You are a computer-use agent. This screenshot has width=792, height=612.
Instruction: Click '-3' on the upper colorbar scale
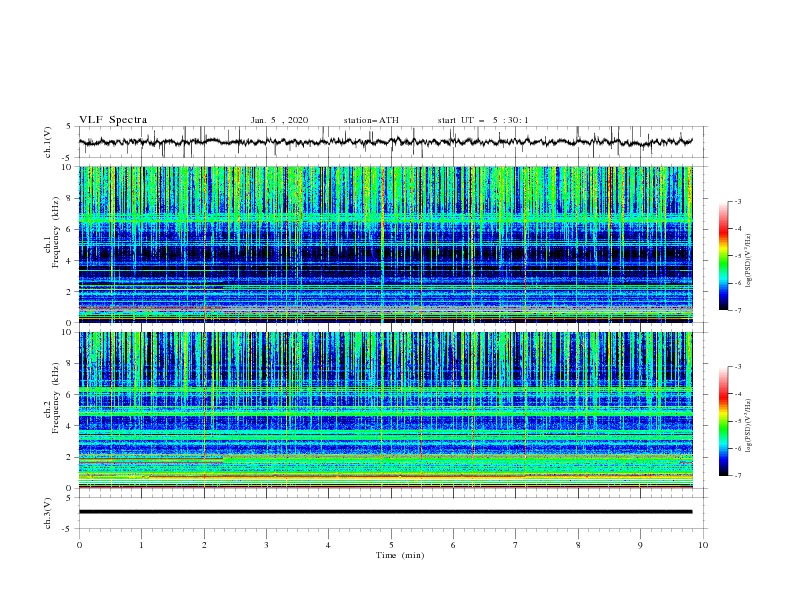(x=737, y=201)
